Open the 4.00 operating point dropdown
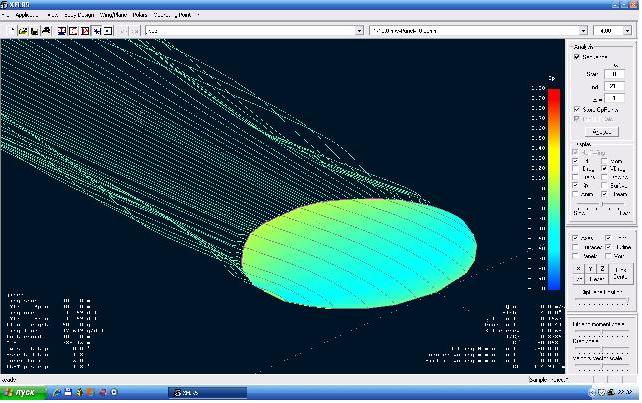642x403 pixels. (627, 31)
